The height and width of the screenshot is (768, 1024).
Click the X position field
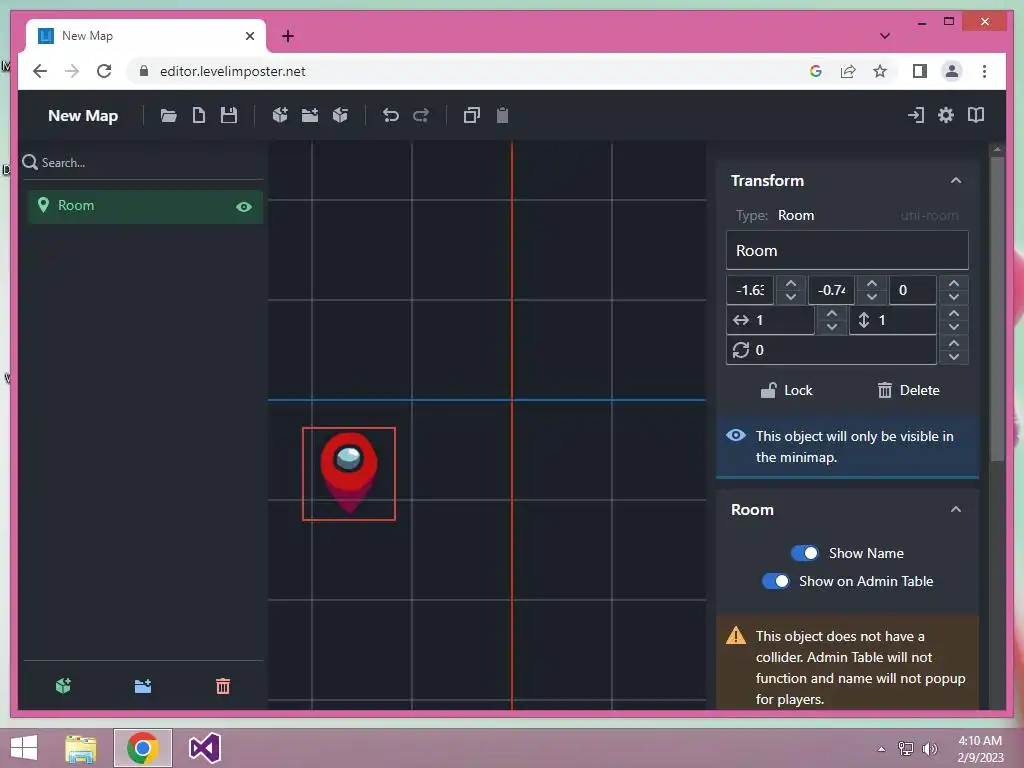pos(750,290)
